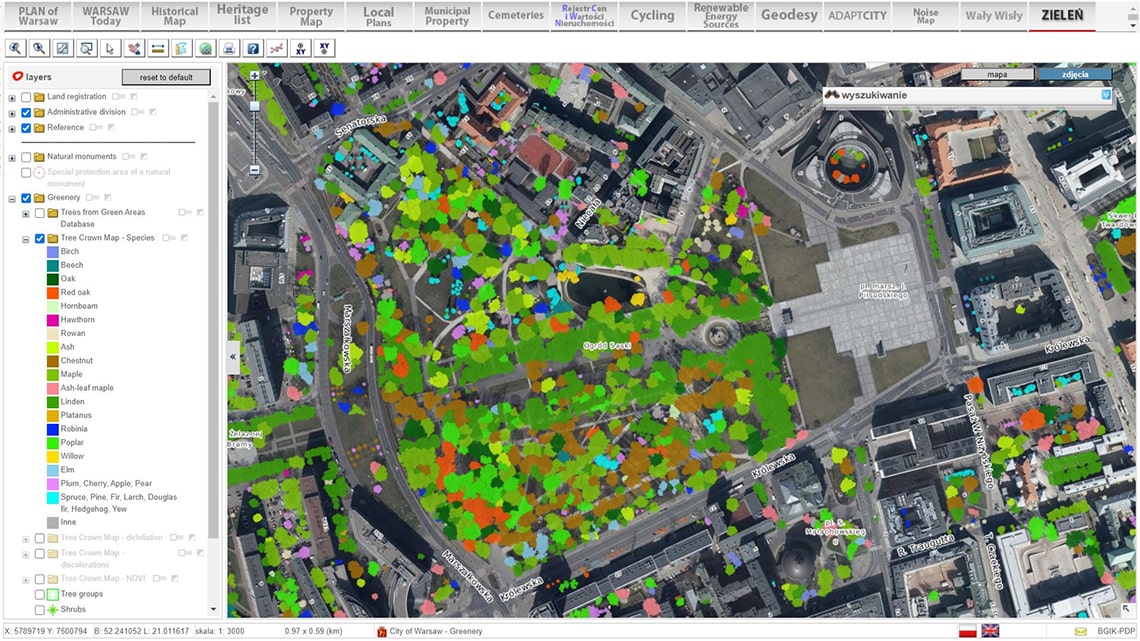Click the get XY coordinates icon
This screenshot has width=1140, height=641.
click(300, 49)
